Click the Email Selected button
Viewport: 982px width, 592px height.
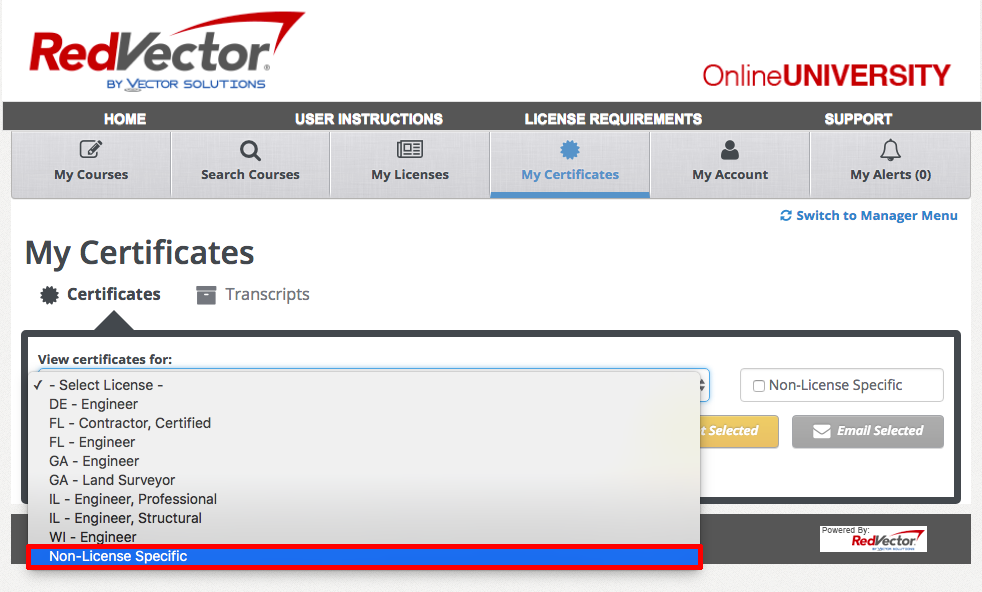click(x=867, y=431)
